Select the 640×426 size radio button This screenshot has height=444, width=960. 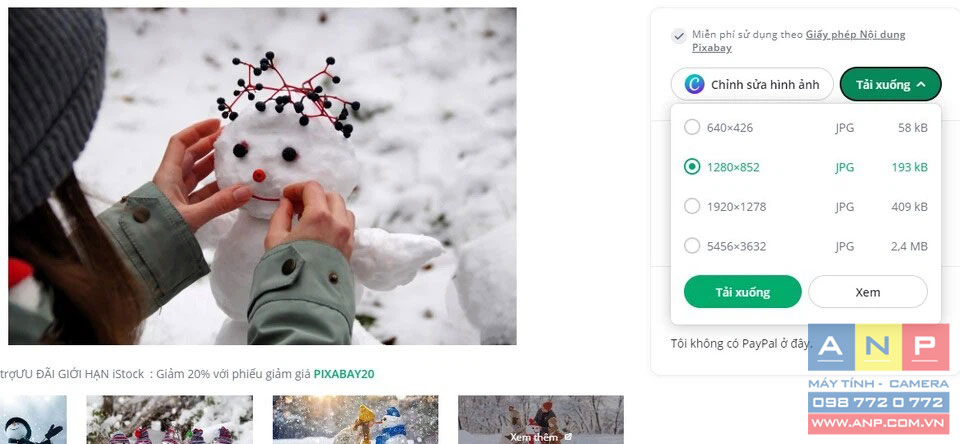tap(692, 127)
